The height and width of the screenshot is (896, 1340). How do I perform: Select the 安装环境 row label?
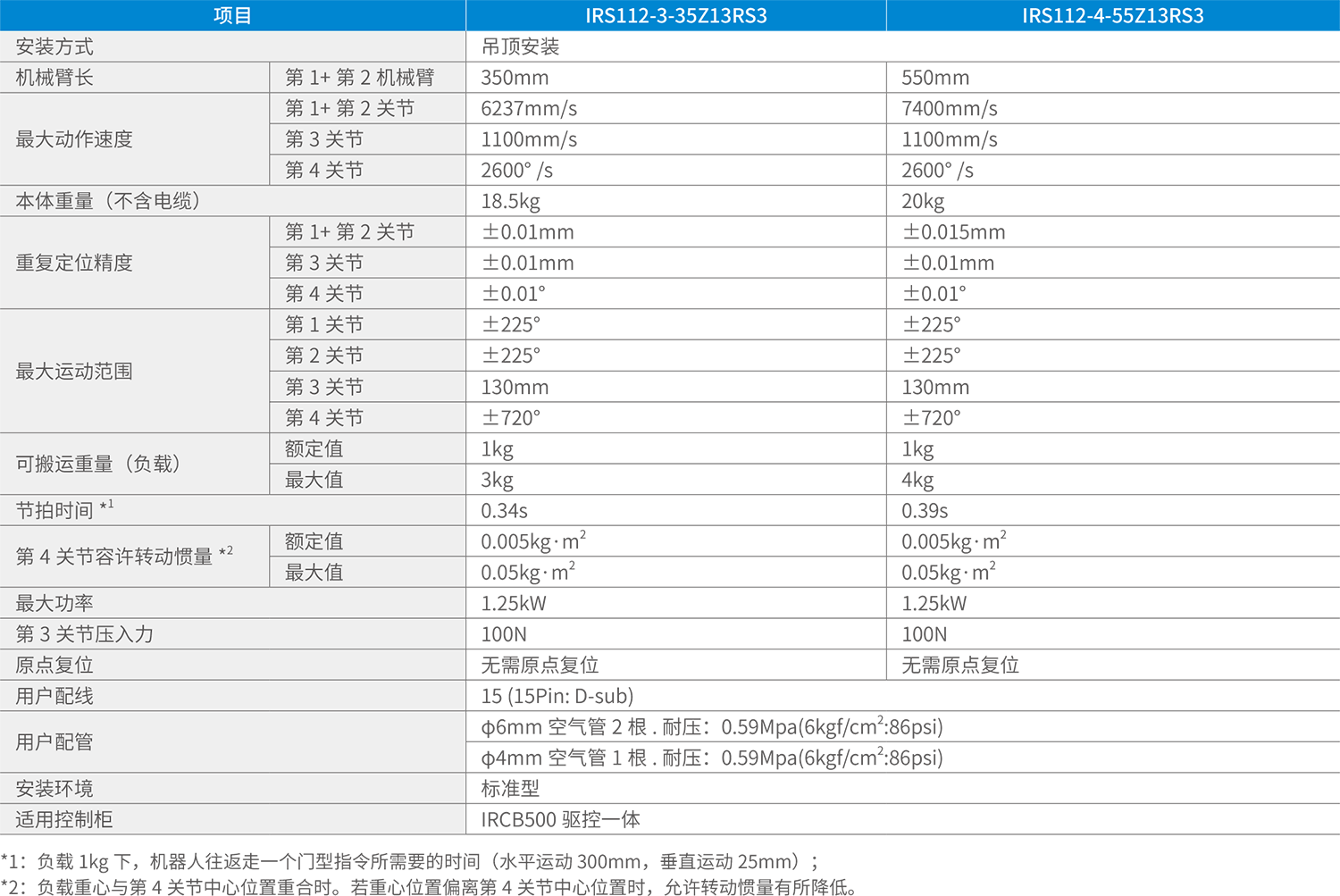pos(54,788)
